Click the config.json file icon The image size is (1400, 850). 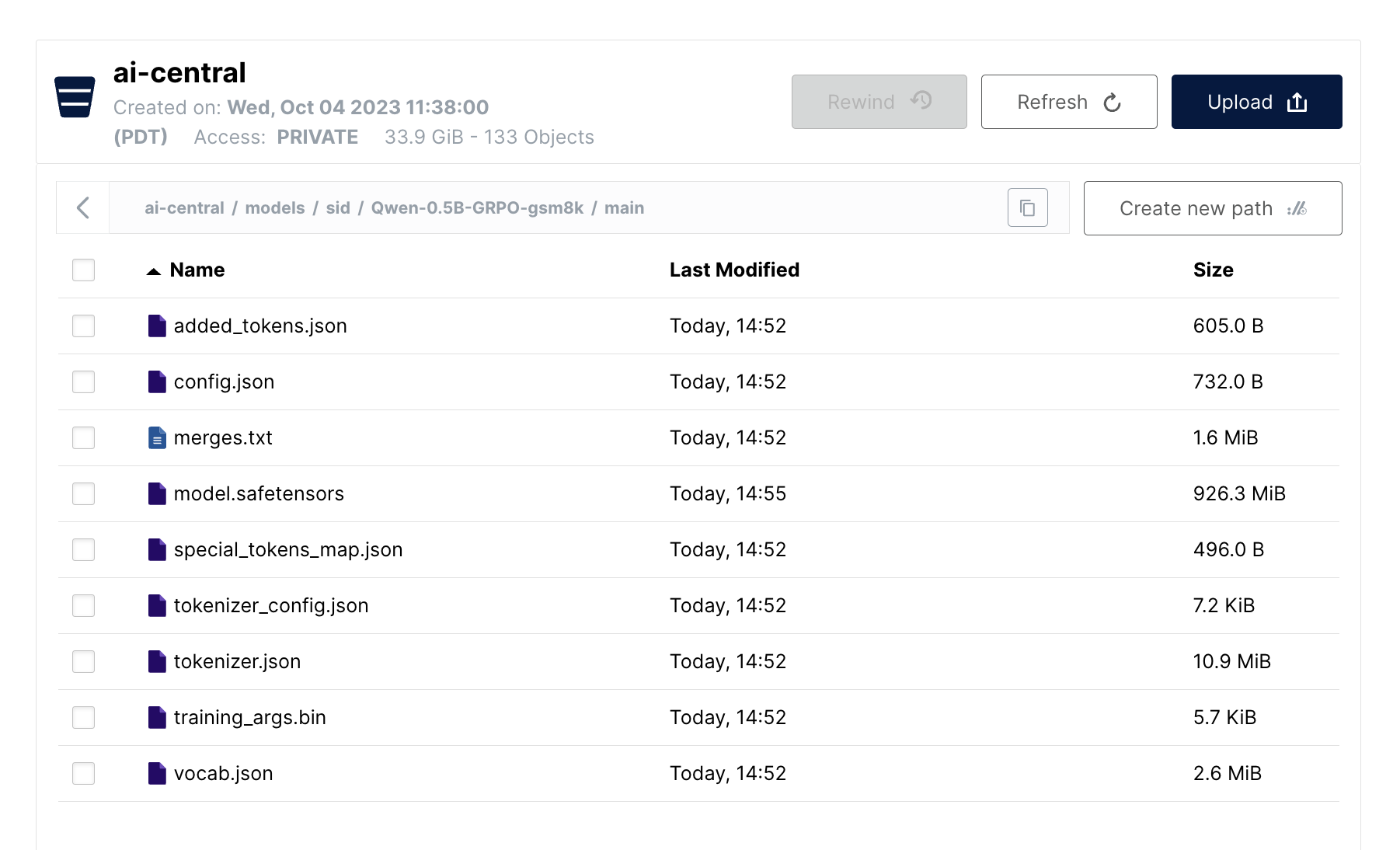click(x=157, y=382)
